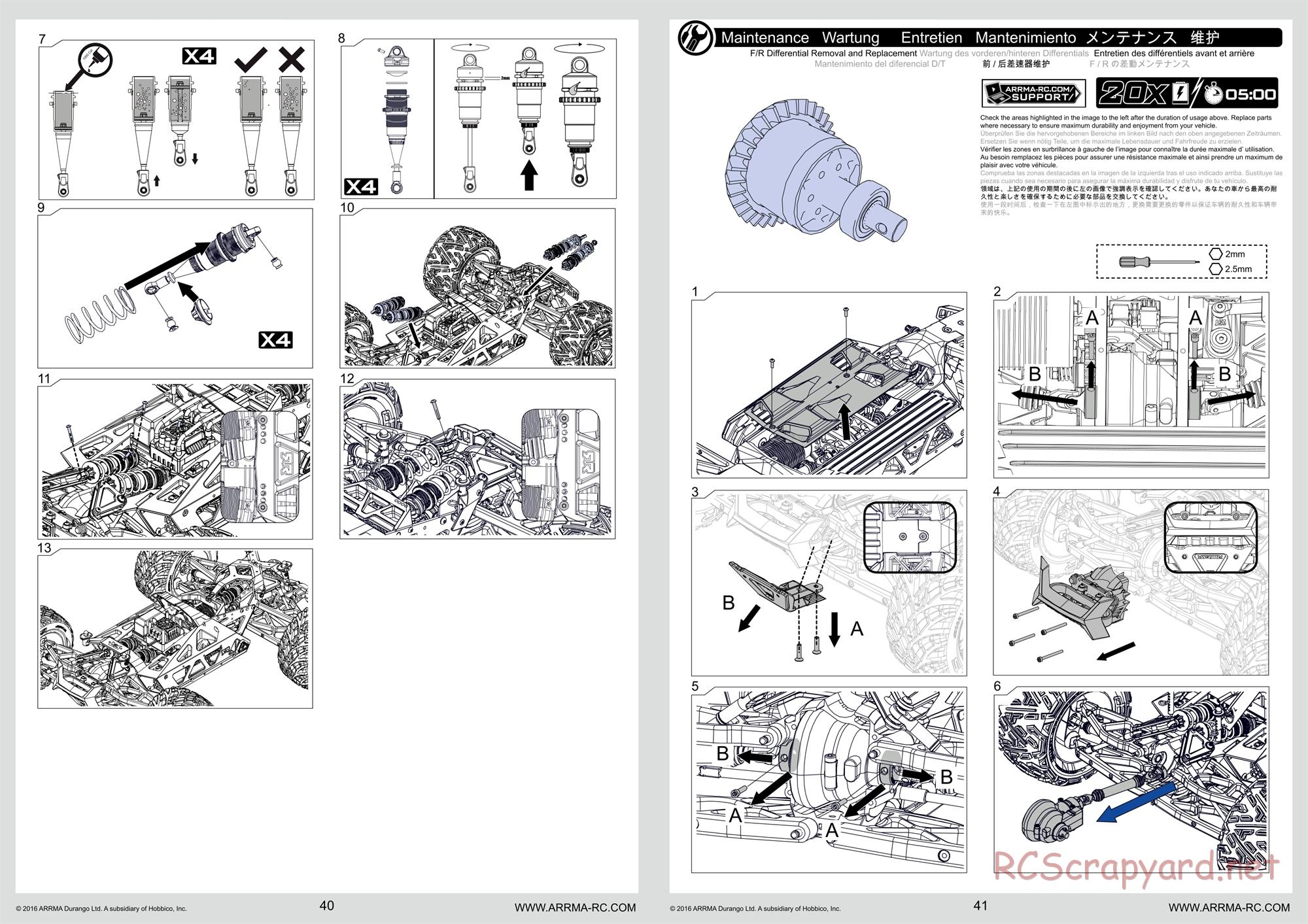Click the oil bottle icon in step 7
This screenshot has height=924, width=1308.
coord(95,60)
